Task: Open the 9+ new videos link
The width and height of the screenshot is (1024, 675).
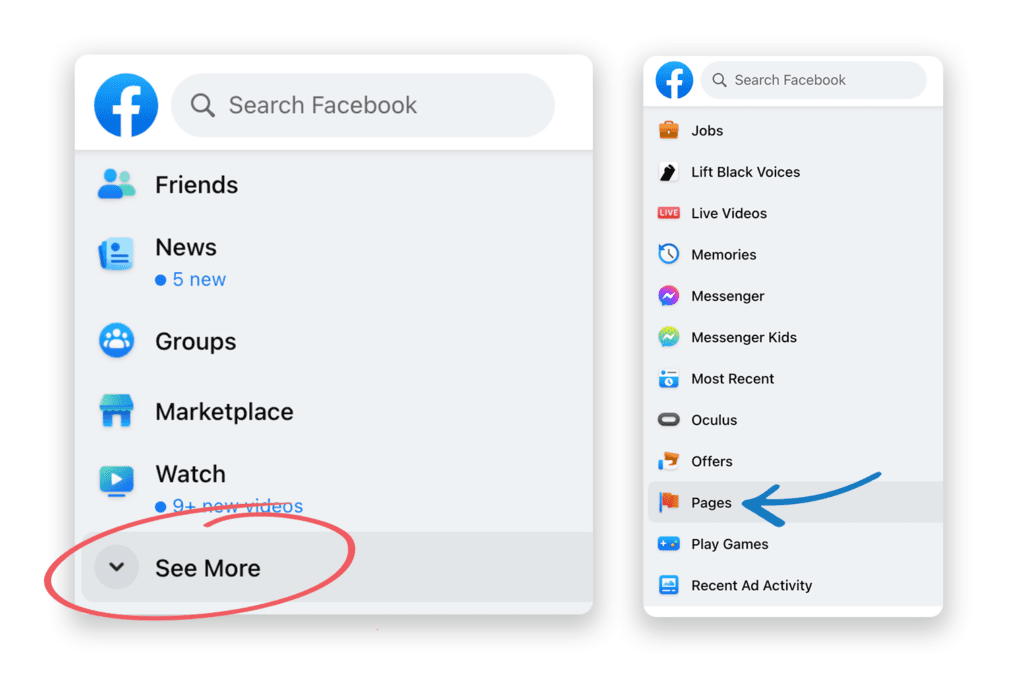Action: (228, 506)
